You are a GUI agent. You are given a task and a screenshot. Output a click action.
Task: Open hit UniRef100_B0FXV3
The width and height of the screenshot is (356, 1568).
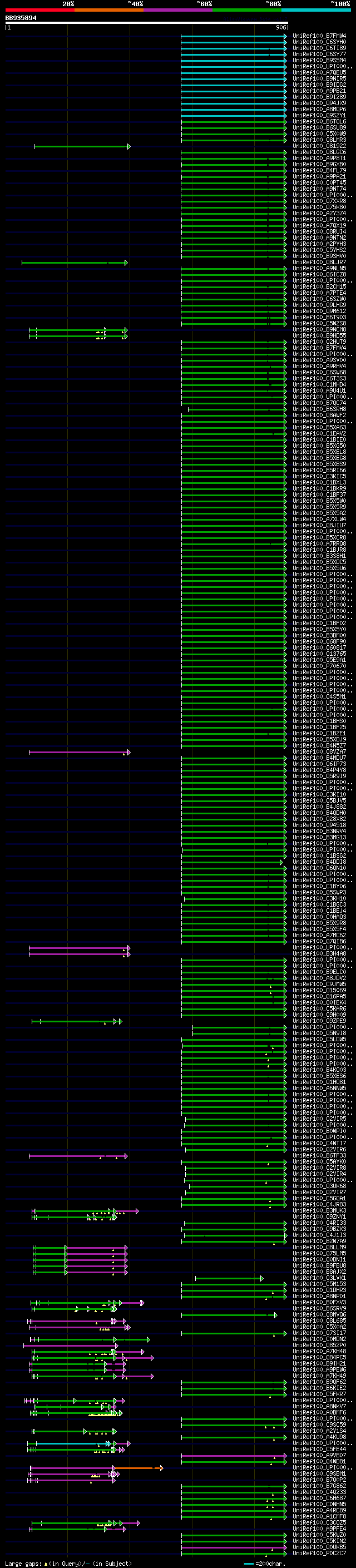click(x=319, y=1303)
